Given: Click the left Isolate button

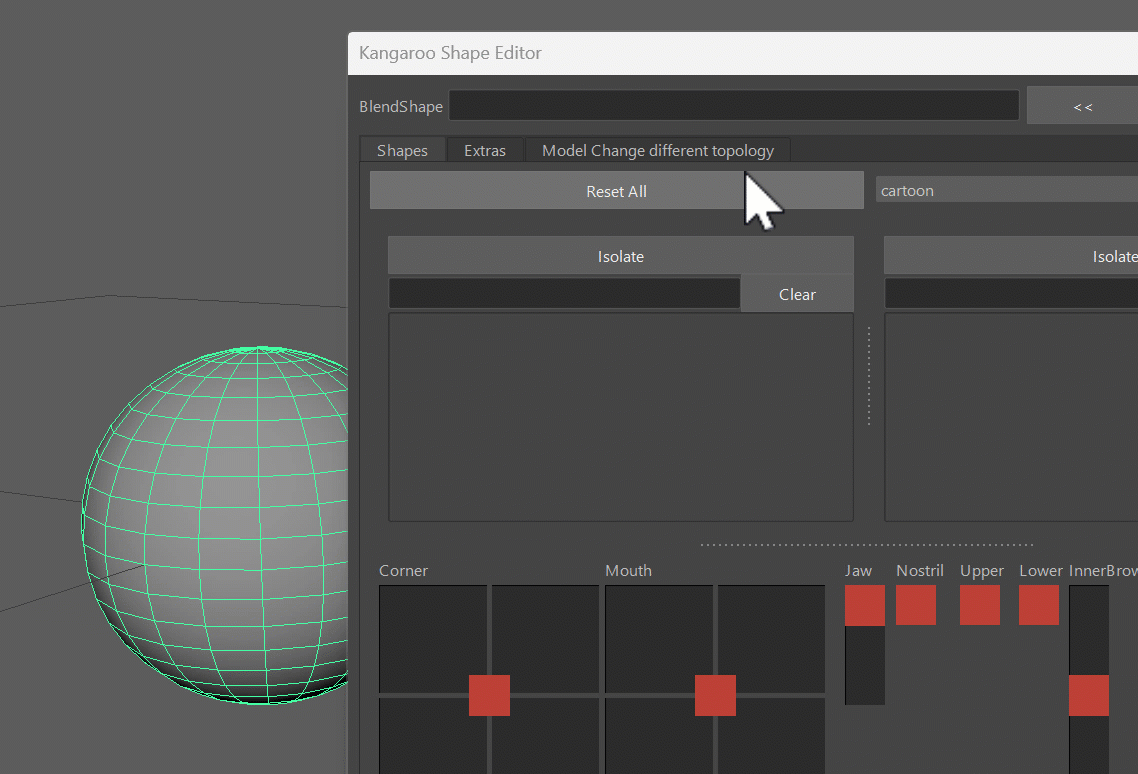Looking at the screenshot, I should (x=621, y=256).
